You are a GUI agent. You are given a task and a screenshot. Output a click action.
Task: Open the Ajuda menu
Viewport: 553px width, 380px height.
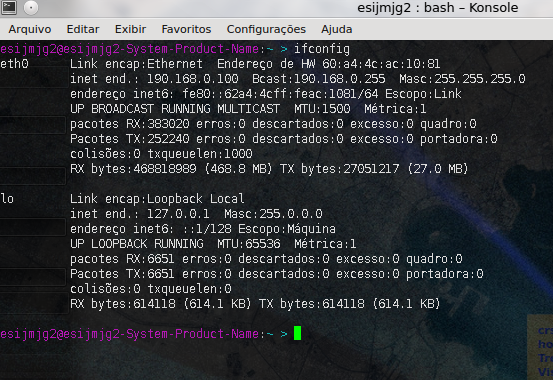(x=336, y=29)
